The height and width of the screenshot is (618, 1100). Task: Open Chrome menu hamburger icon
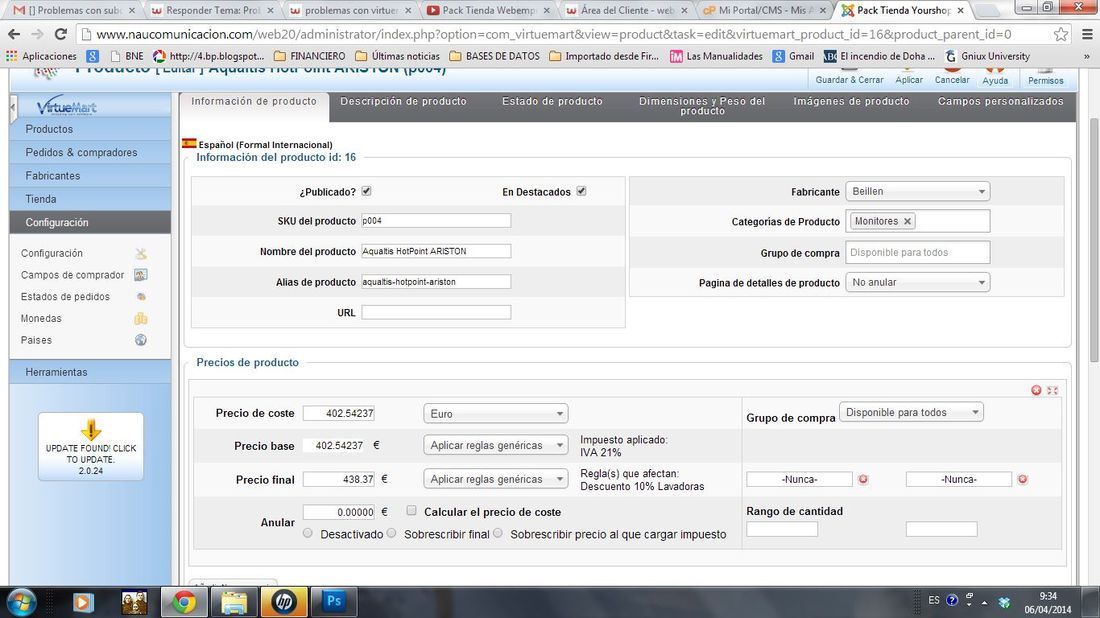click(1087, 34)
